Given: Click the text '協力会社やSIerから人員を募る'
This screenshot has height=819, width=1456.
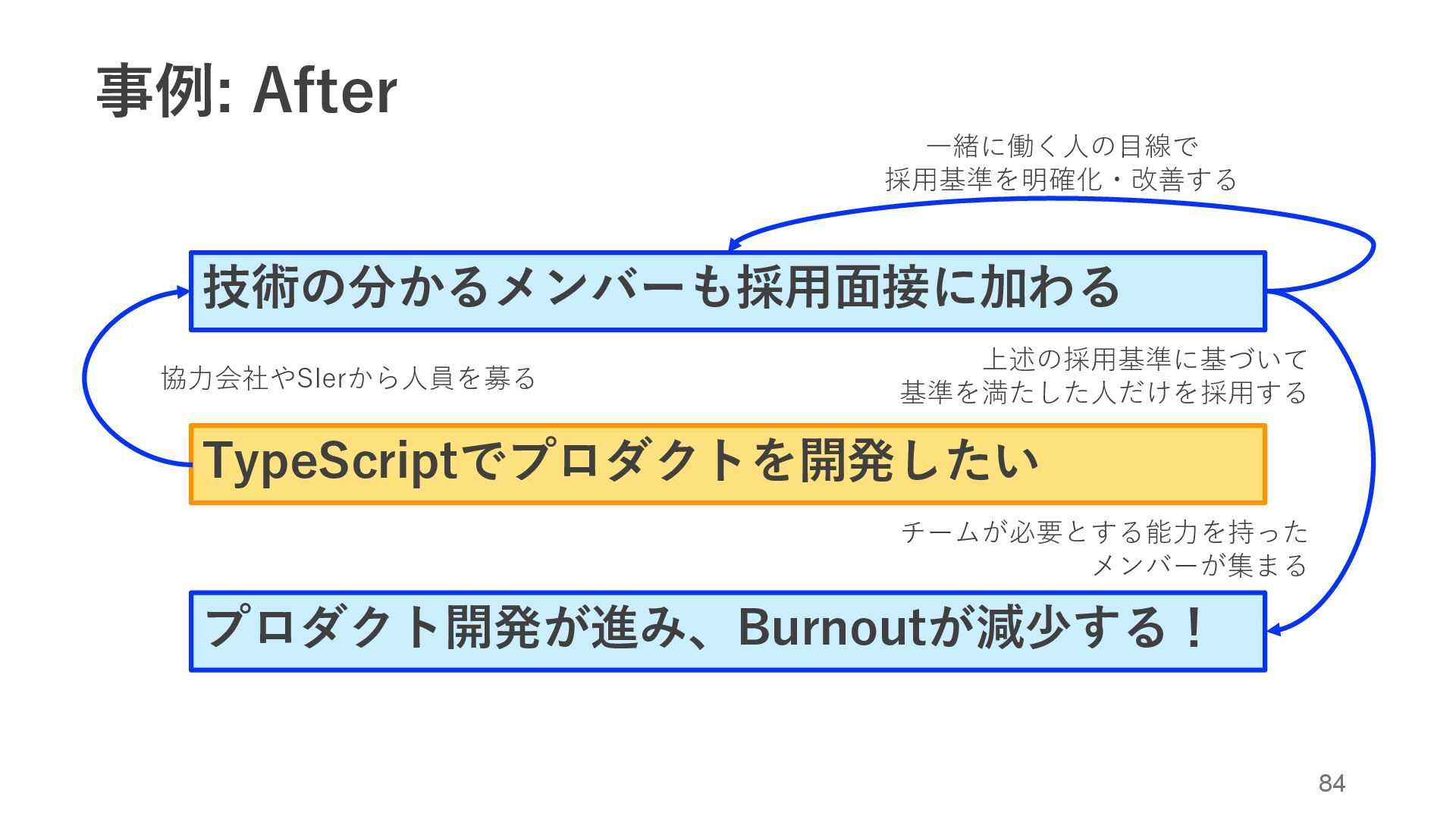Looking at the screenshot, I should point(348,378).
